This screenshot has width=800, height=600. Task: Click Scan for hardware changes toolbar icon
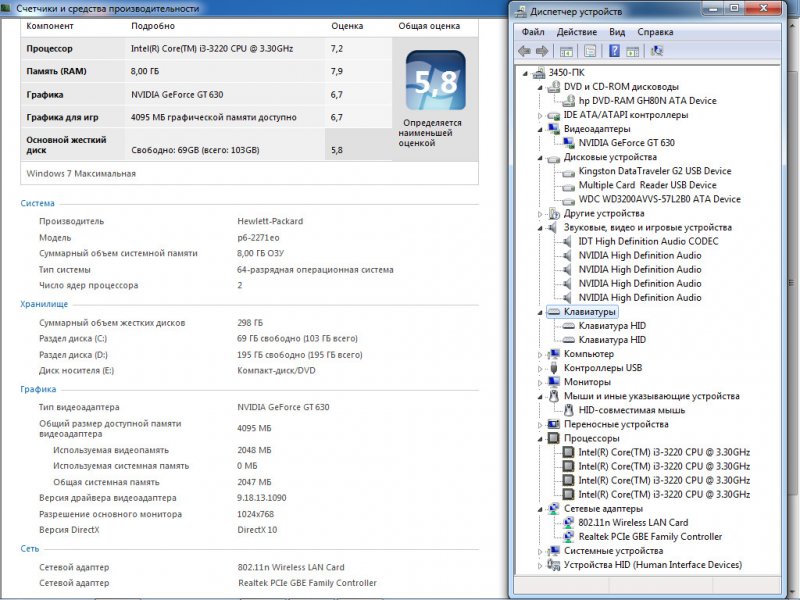(657, 51)
